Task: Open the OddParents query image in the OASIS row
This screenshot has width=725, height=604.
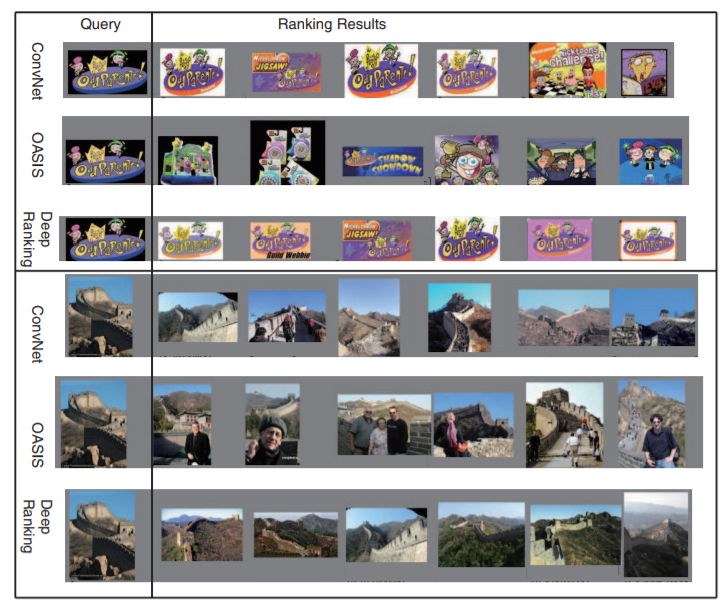Action: pos(105,161)
